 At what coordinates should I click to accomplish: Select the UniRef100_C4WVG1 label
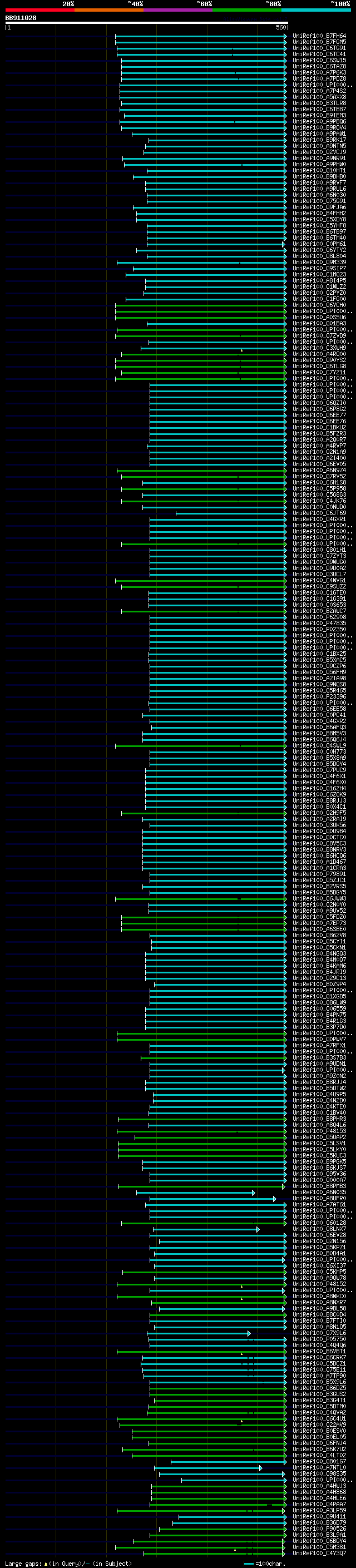[x=319, y=580]
